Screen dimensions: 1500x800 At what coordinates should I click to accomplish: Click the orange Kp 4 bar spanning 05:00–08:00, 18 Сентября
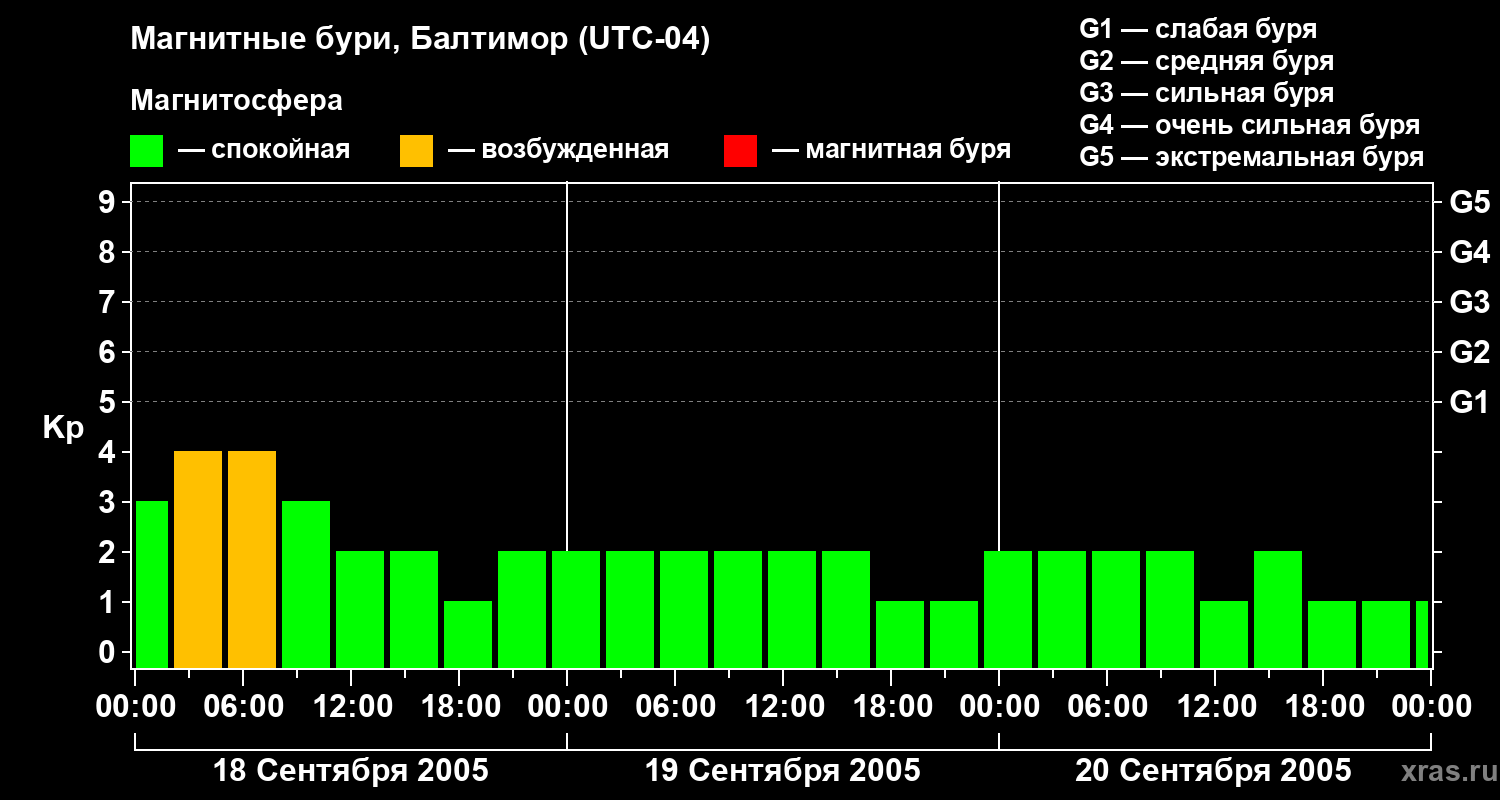tap(252, 560)
